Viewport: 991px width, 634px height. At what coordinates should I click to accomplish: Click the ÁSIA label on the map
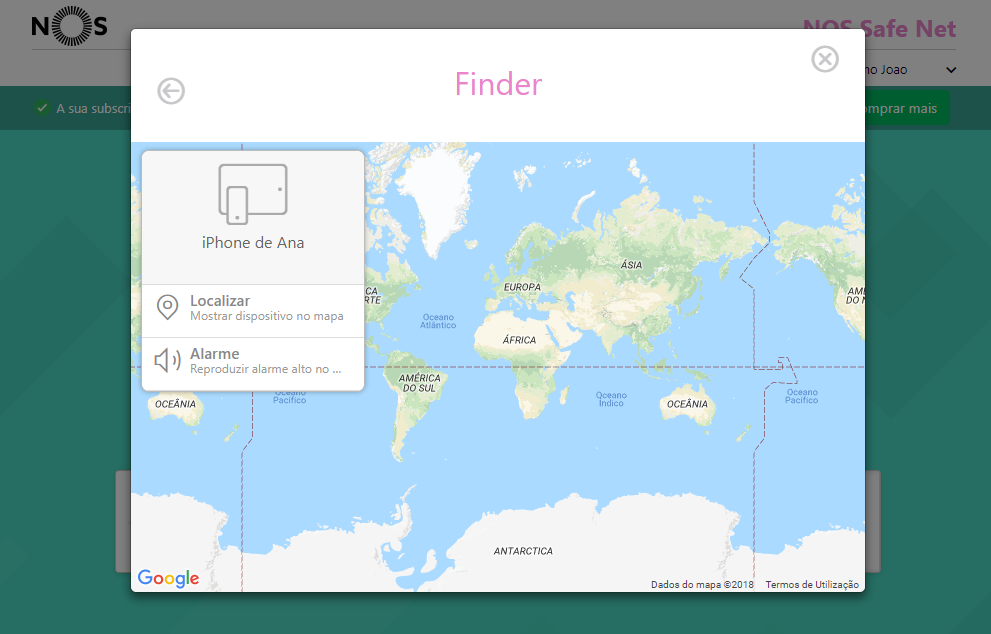[x=631, y=265]
